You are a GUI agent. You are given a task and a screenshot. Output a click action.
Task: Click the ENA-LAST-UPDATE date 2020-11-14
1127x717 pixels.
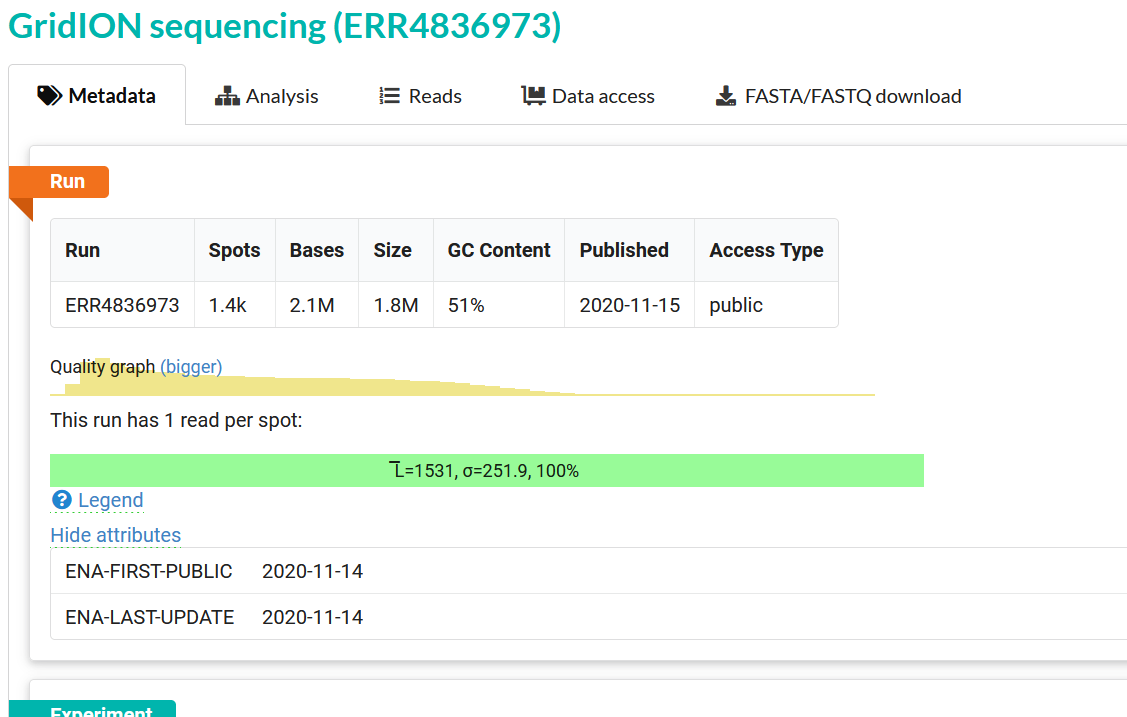pyautogui.click(x=313, y=617)
